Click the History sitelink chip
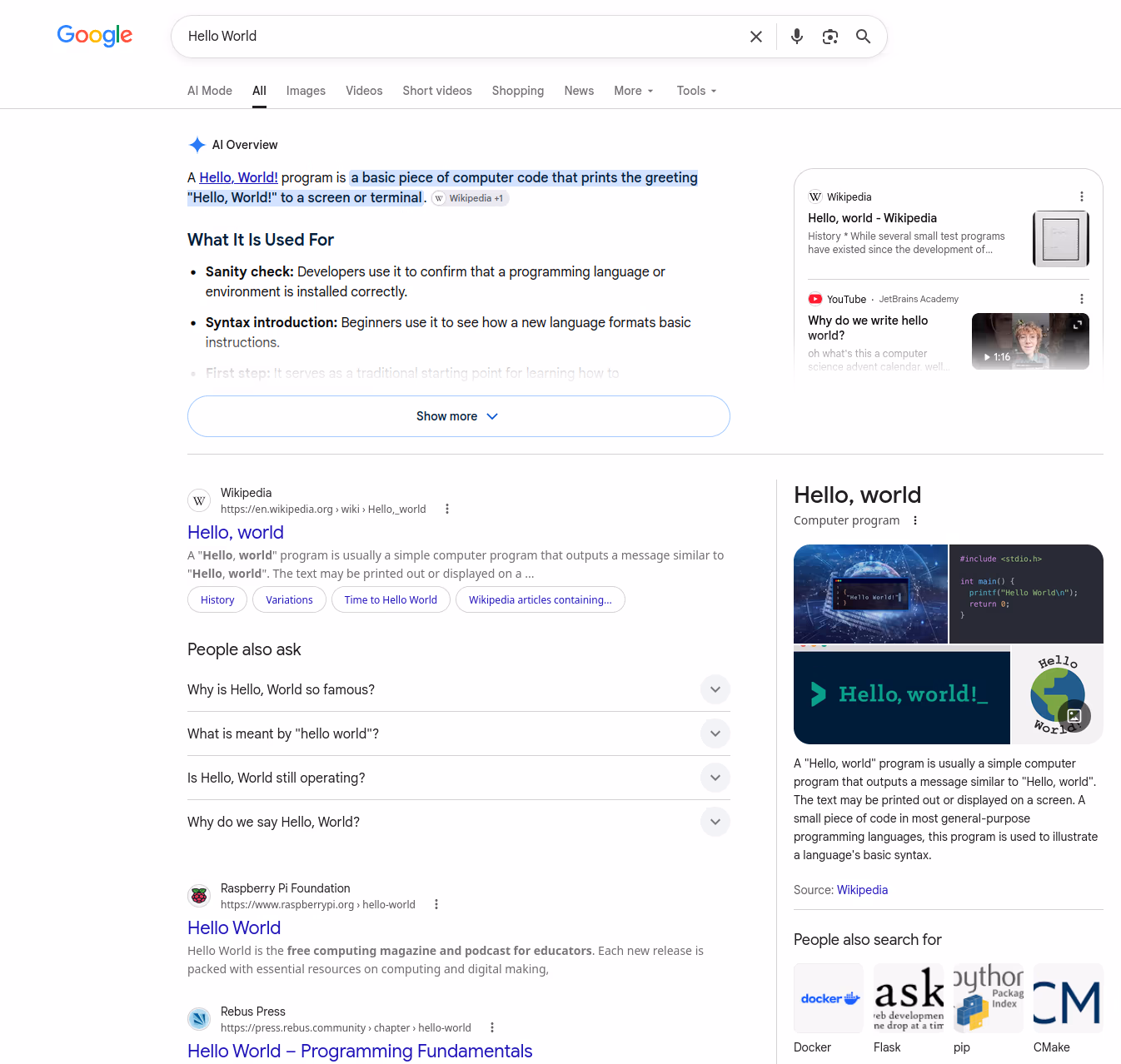The height and width of the screenshot is (1064, 1121). tap(217, 599)
